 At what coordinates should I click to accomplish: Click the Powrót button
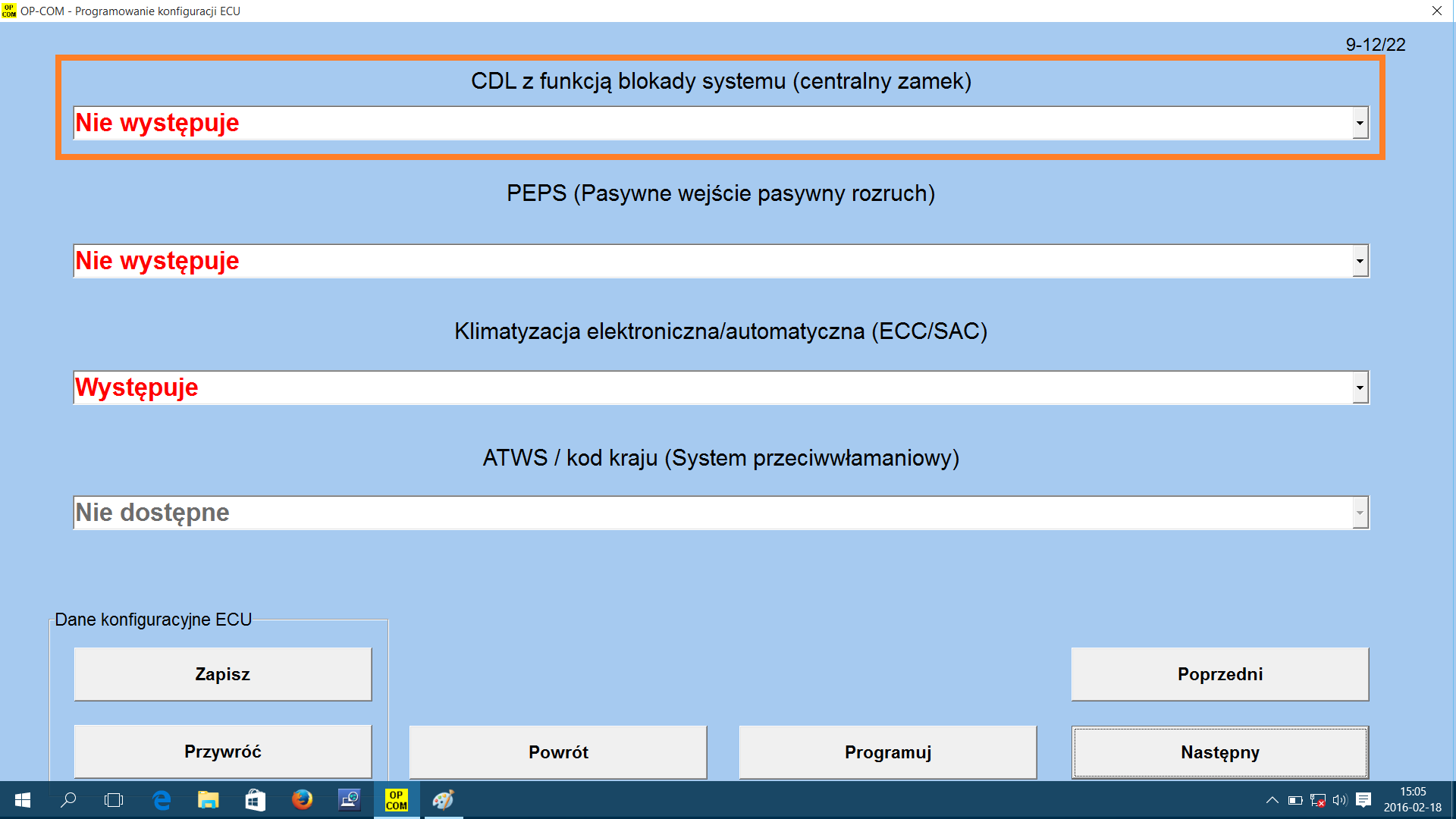tap(558, 752)
